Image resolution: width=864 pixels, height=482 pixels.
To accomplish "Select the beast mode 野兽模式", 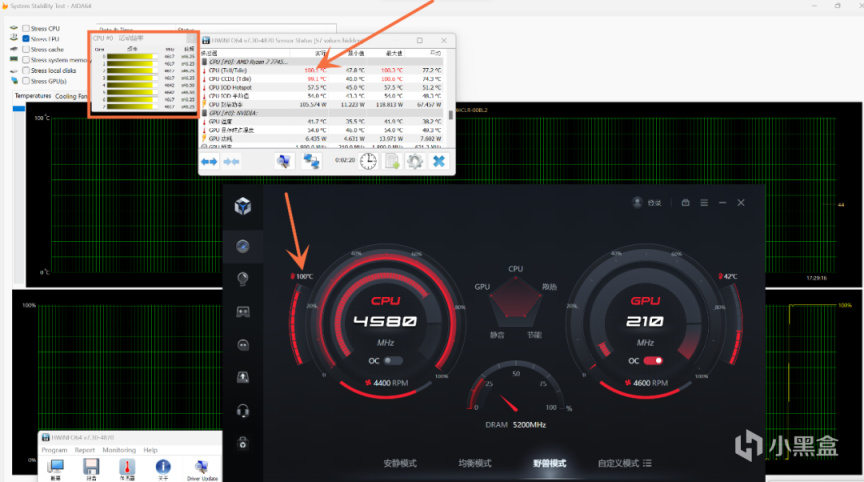I will [x=549, y=463].
